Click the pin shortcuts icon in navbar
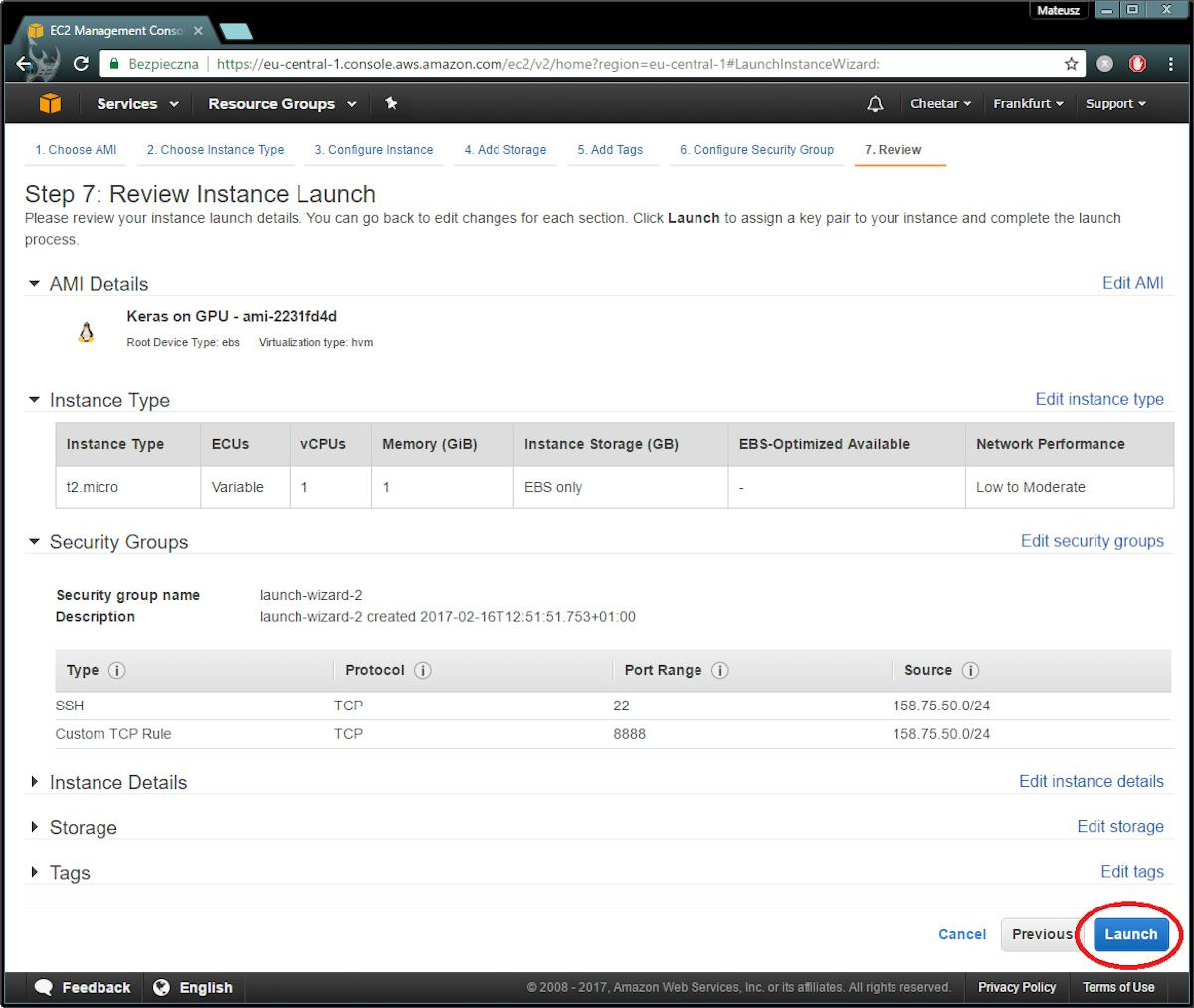 point(391,103)
